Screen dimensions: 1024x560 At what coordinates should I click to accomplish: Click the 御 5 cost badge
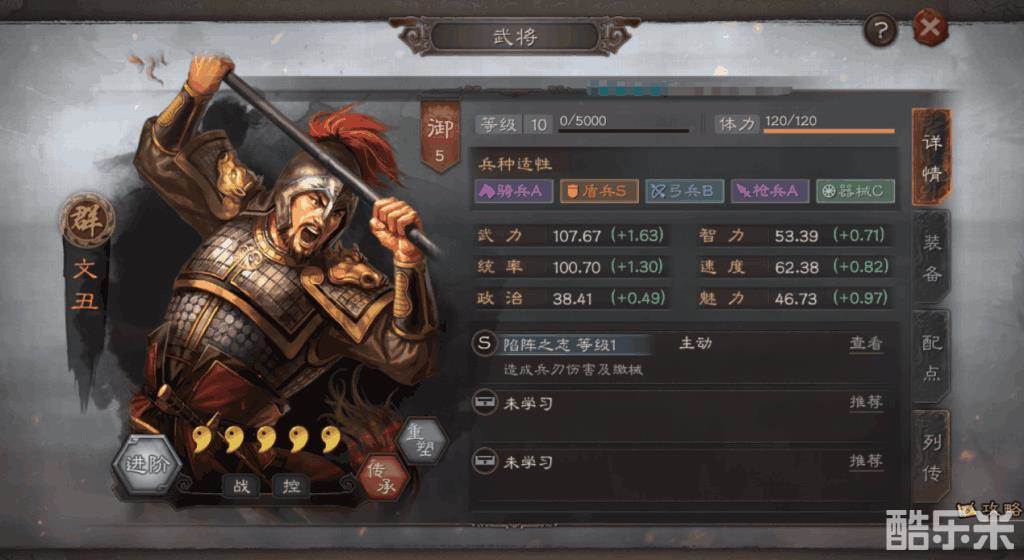pyautogui.click(x=440, y=136)
